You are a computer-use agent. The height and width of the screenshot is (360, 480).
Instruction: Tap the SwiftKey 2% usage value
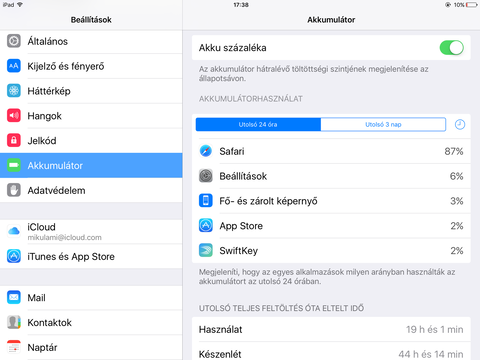(457, 251)
